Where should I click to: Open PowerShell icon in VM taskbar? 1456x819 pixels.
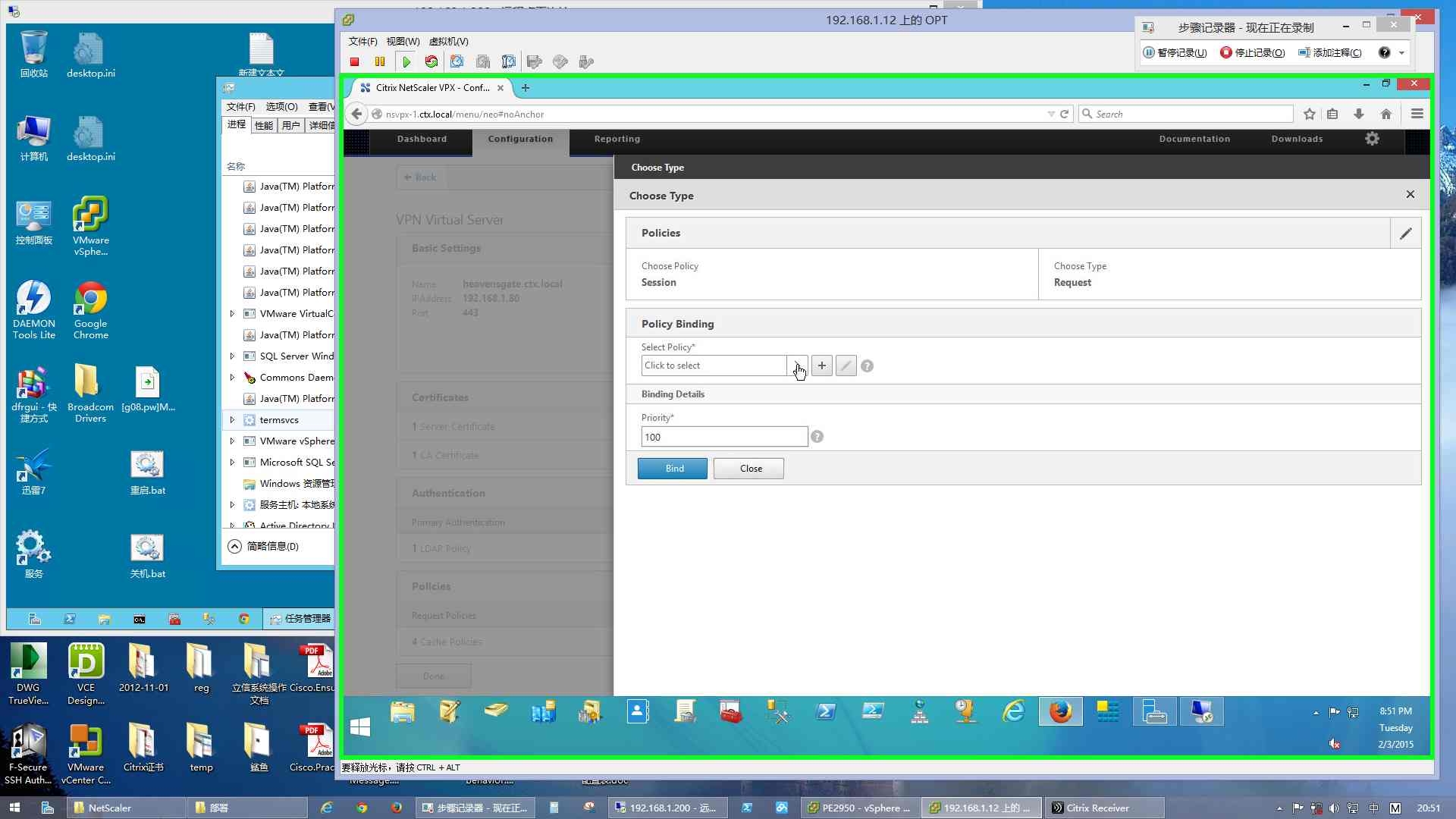pos(825,712)
